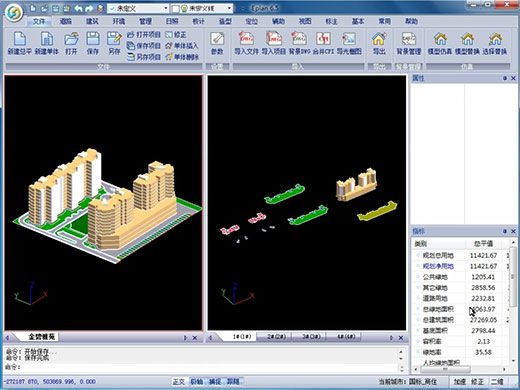Click the 指标 panel pin menu arrow
The height and width of the screenshot is (390, 520).
click(x=505, y=231)
